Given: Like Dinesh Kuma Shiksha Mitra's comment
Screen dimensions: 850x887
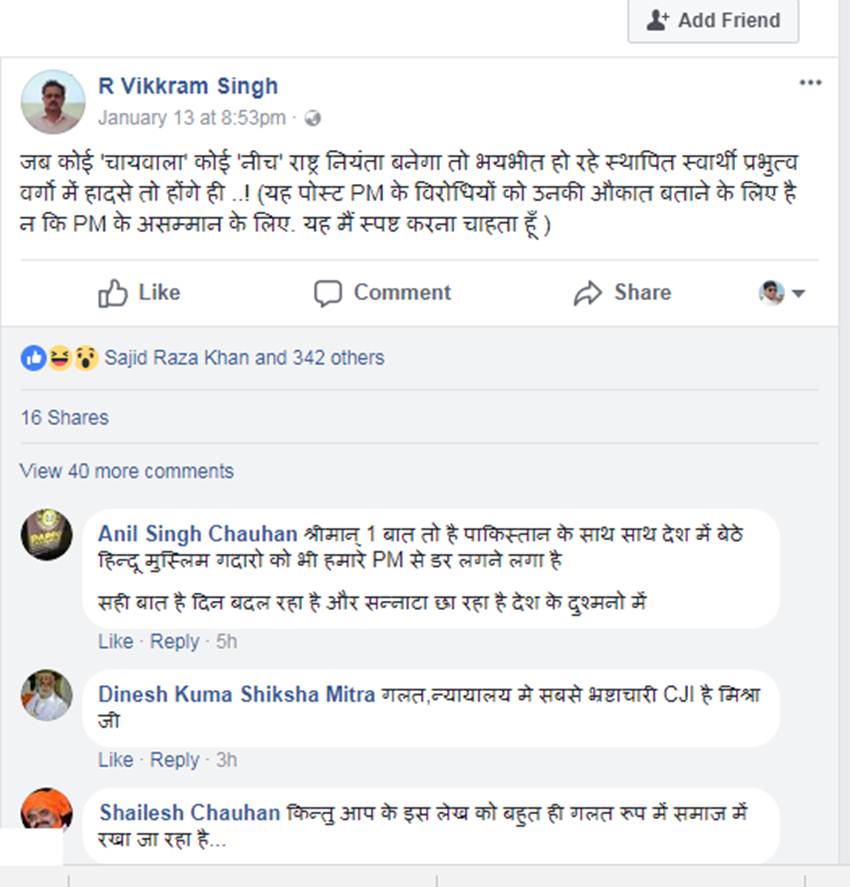Looking at the screenshot, I should click(115, 760).
